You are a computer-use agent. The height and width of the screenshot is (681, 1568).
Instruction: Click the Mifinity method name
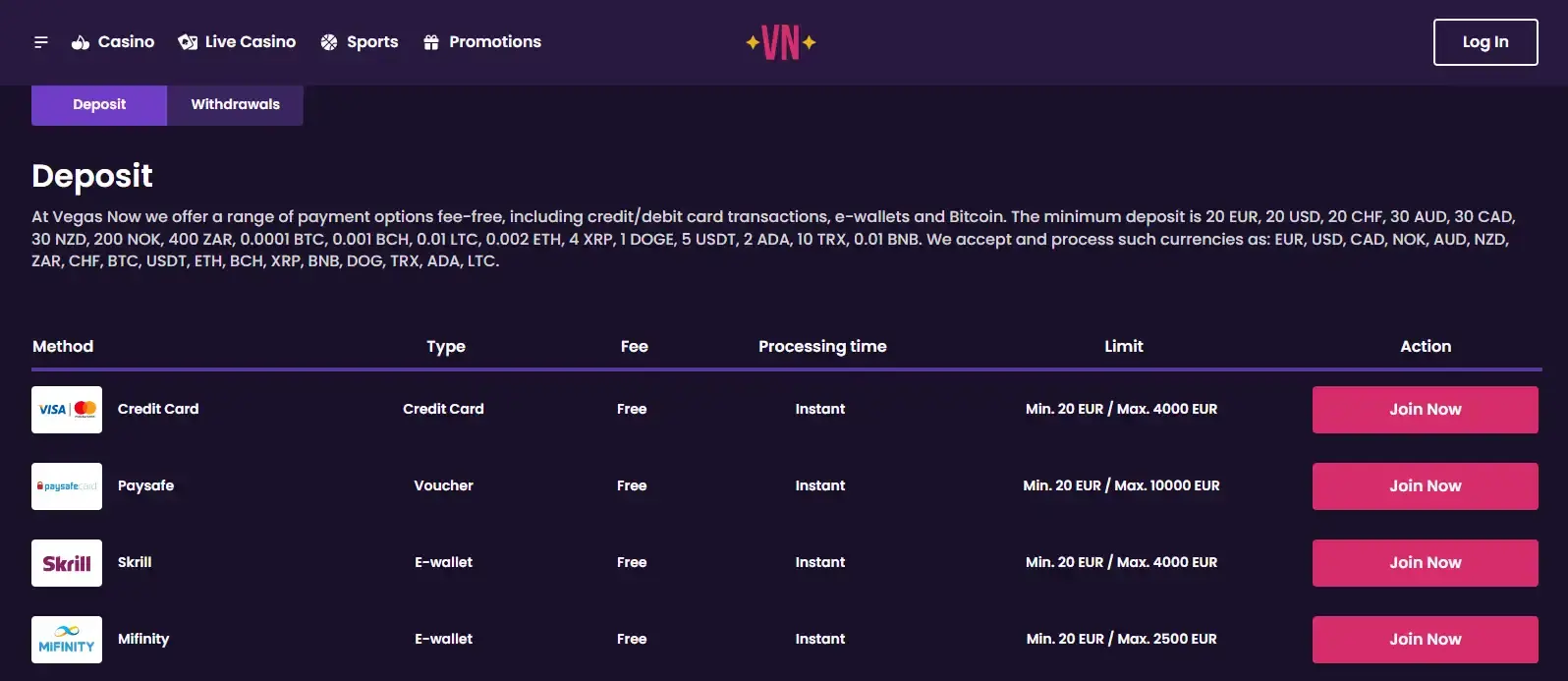point(143,639)
